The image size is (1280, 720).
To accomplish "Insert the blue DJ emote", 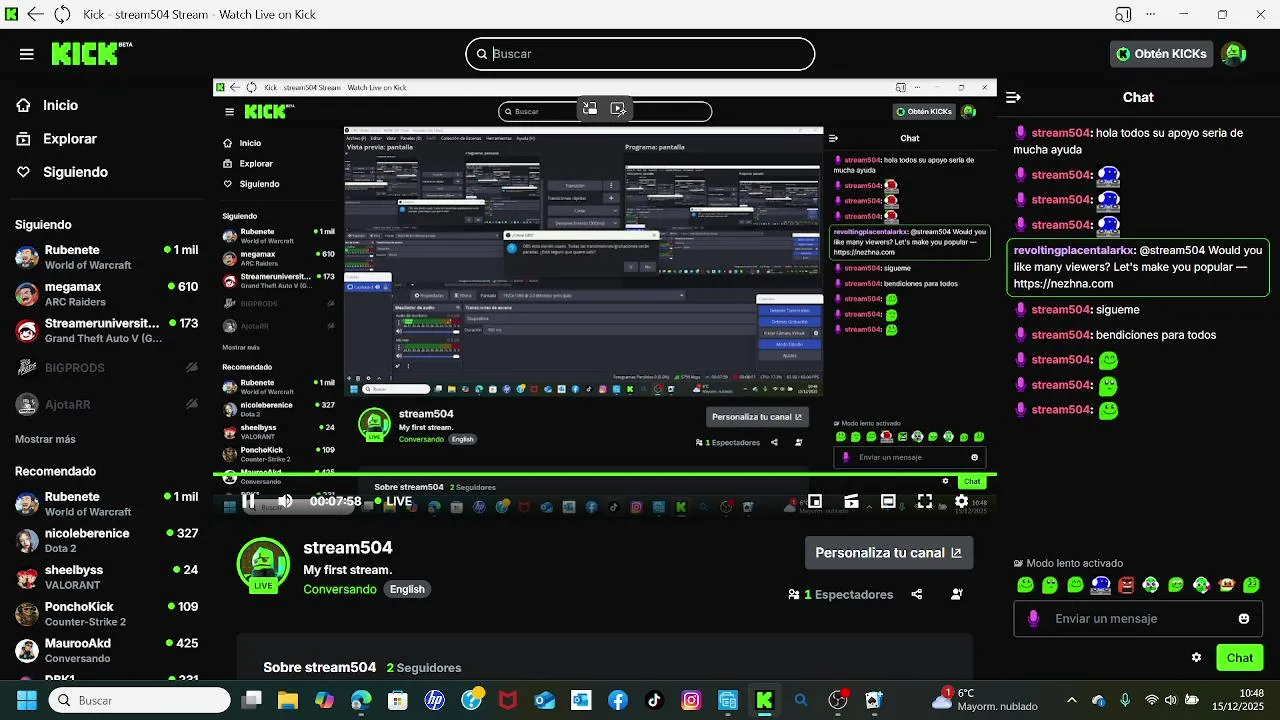I will [x=1100, y=585].
